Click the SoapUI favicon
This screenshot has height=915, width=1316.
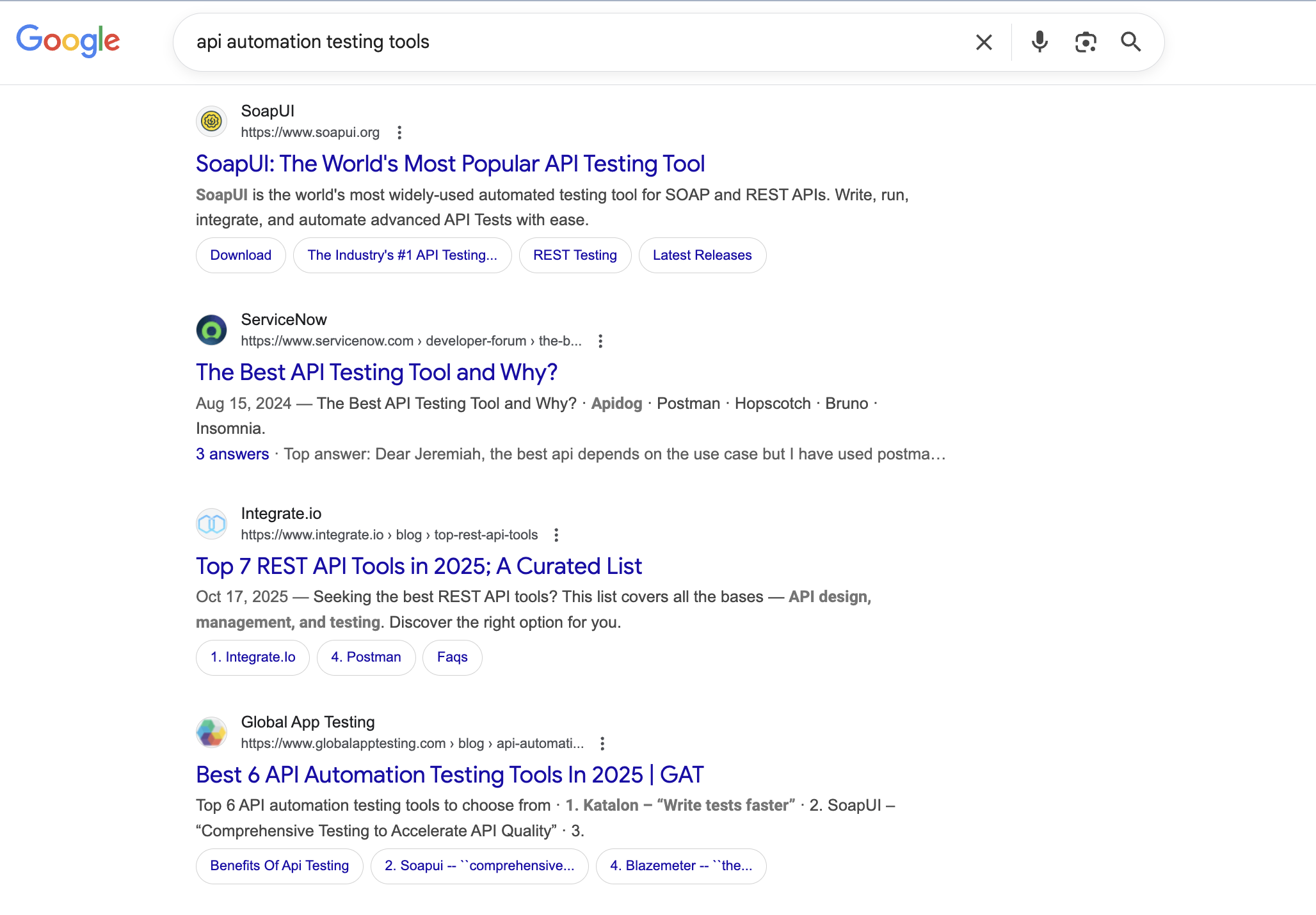(x=211, y=121)
